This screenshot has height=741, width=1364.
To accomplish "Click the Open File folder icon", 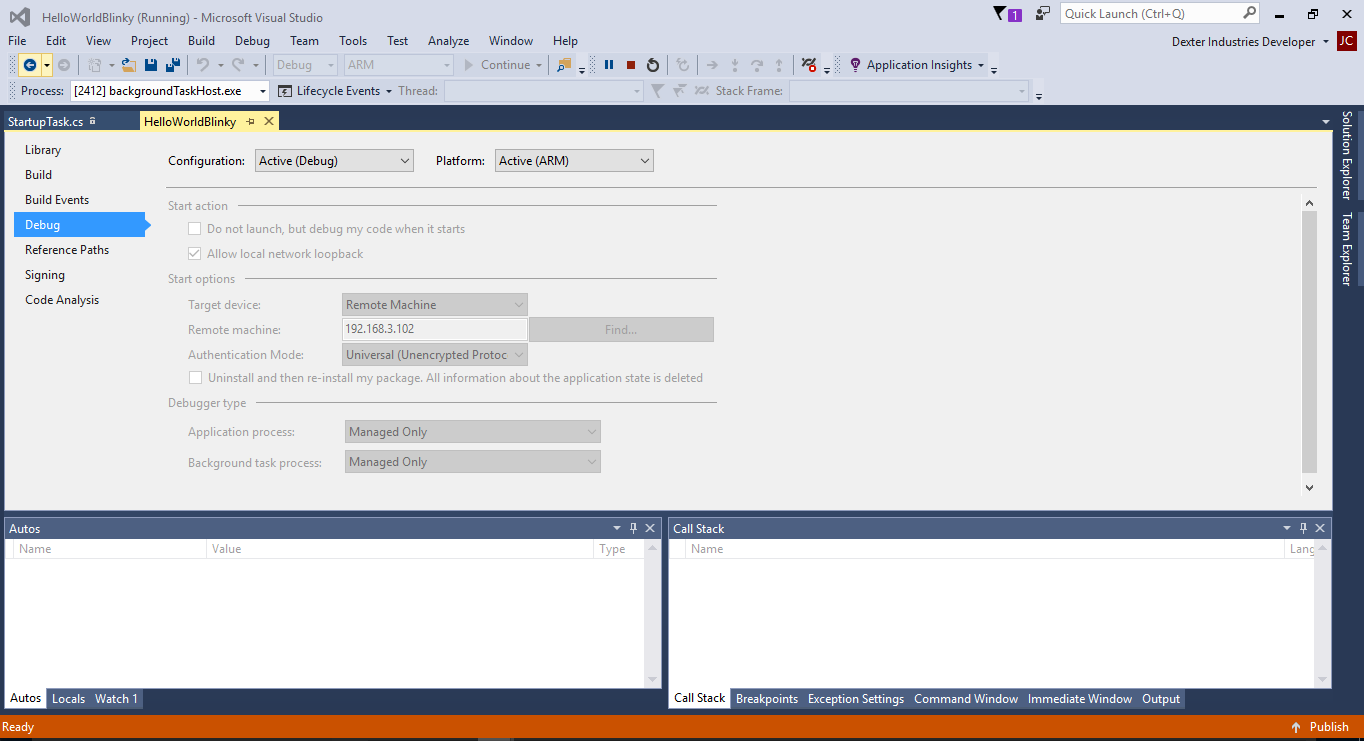I will [128, 65].
